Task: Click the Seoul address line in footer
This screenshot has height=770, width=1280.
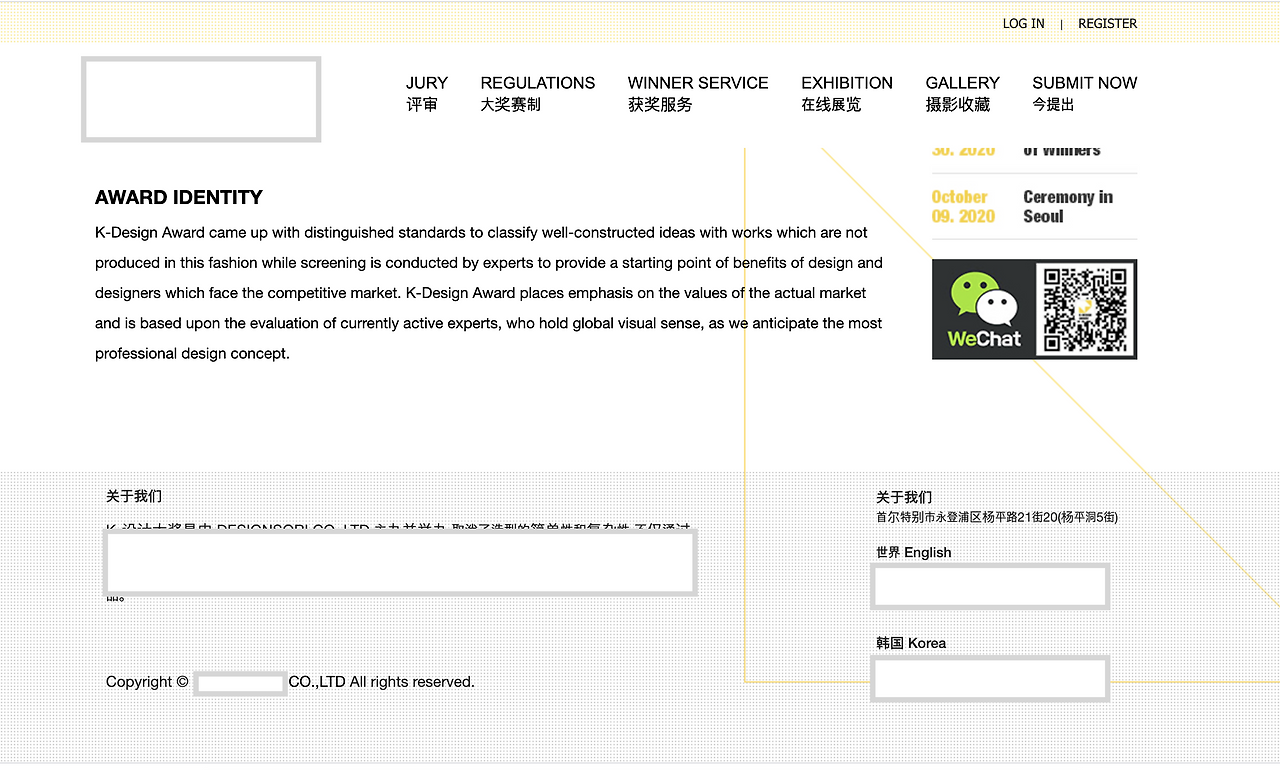Action: point(997,517)
